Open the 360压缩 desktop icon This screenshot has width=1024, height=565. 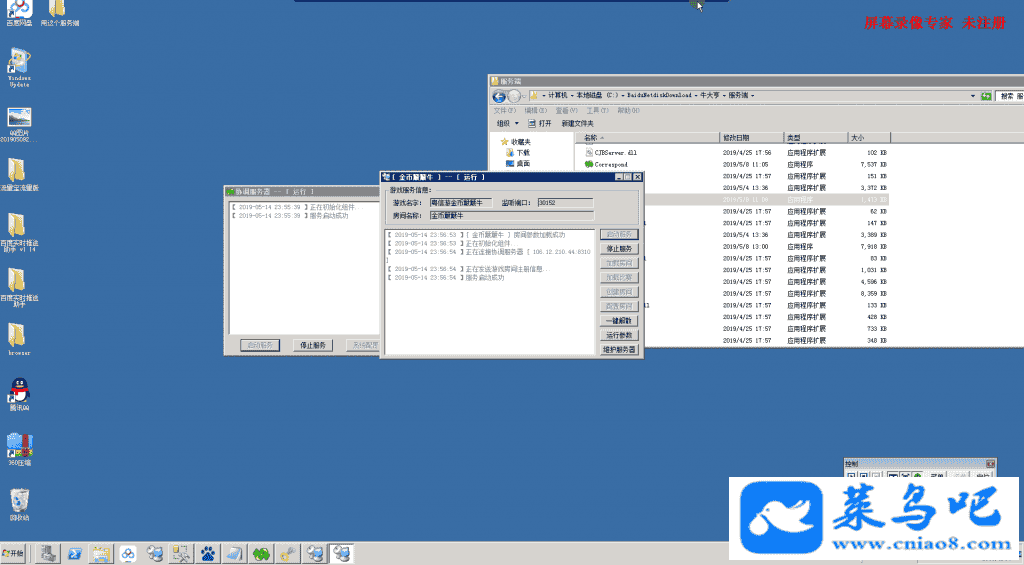[19, 446]
